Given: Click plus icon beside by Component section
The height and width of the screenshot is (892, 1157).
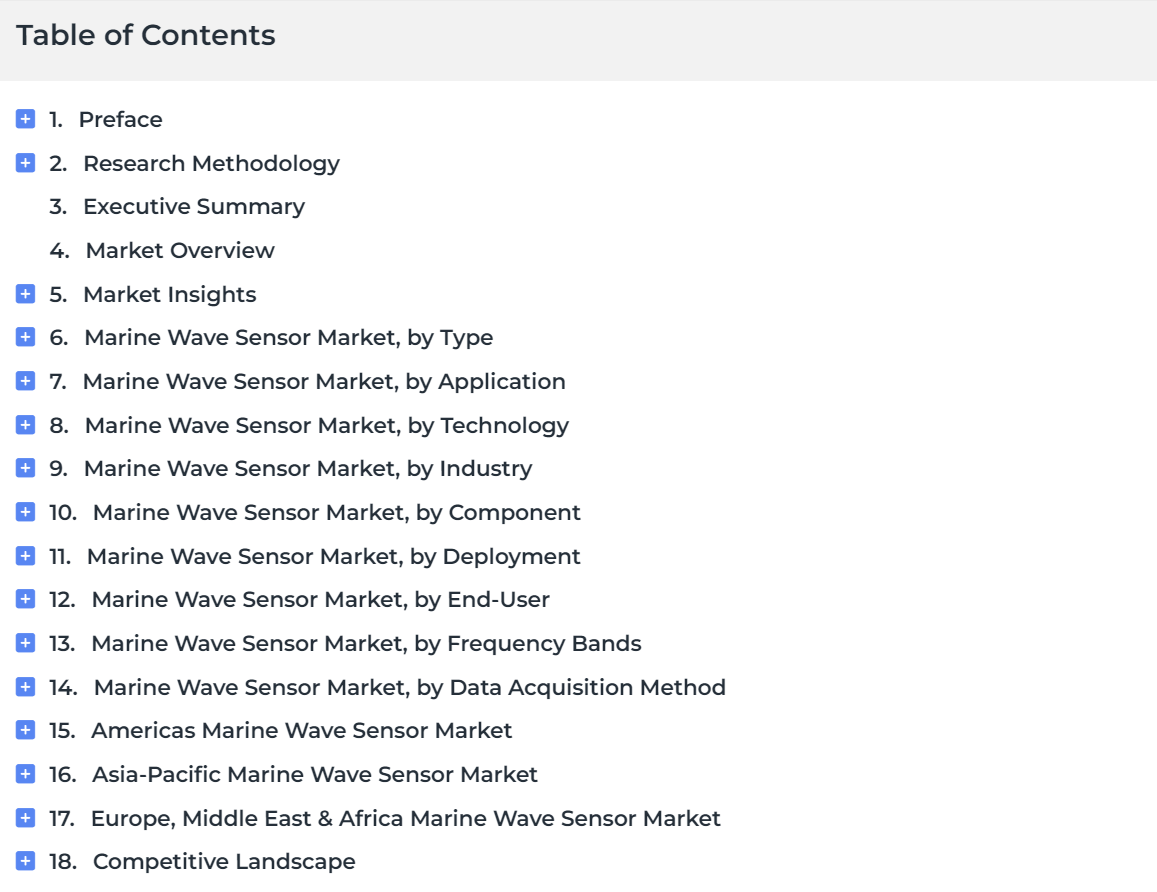Looking at the screenshot, I should [25, 512].
